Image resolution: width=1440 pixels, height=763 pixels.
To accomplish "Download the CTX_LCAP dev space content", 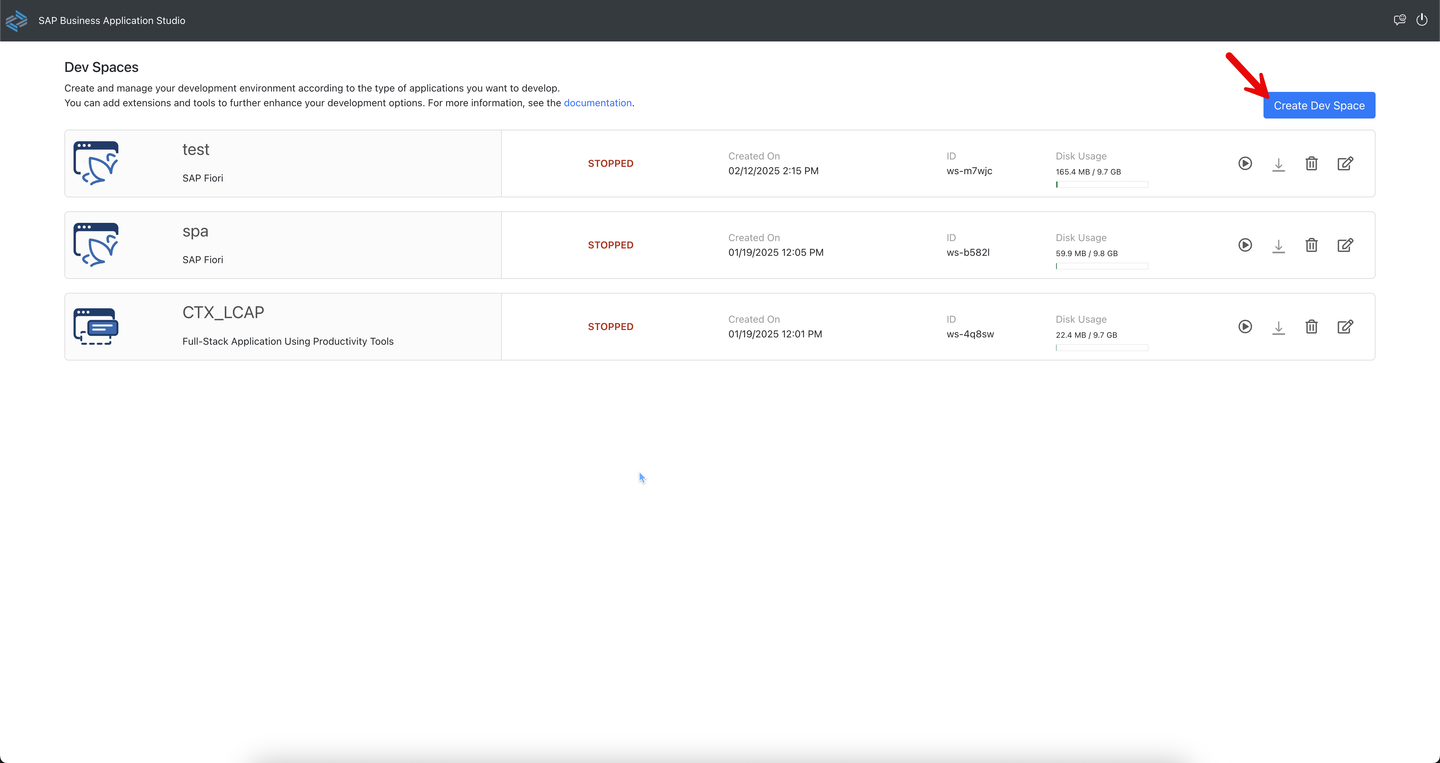I will 1278,327.
